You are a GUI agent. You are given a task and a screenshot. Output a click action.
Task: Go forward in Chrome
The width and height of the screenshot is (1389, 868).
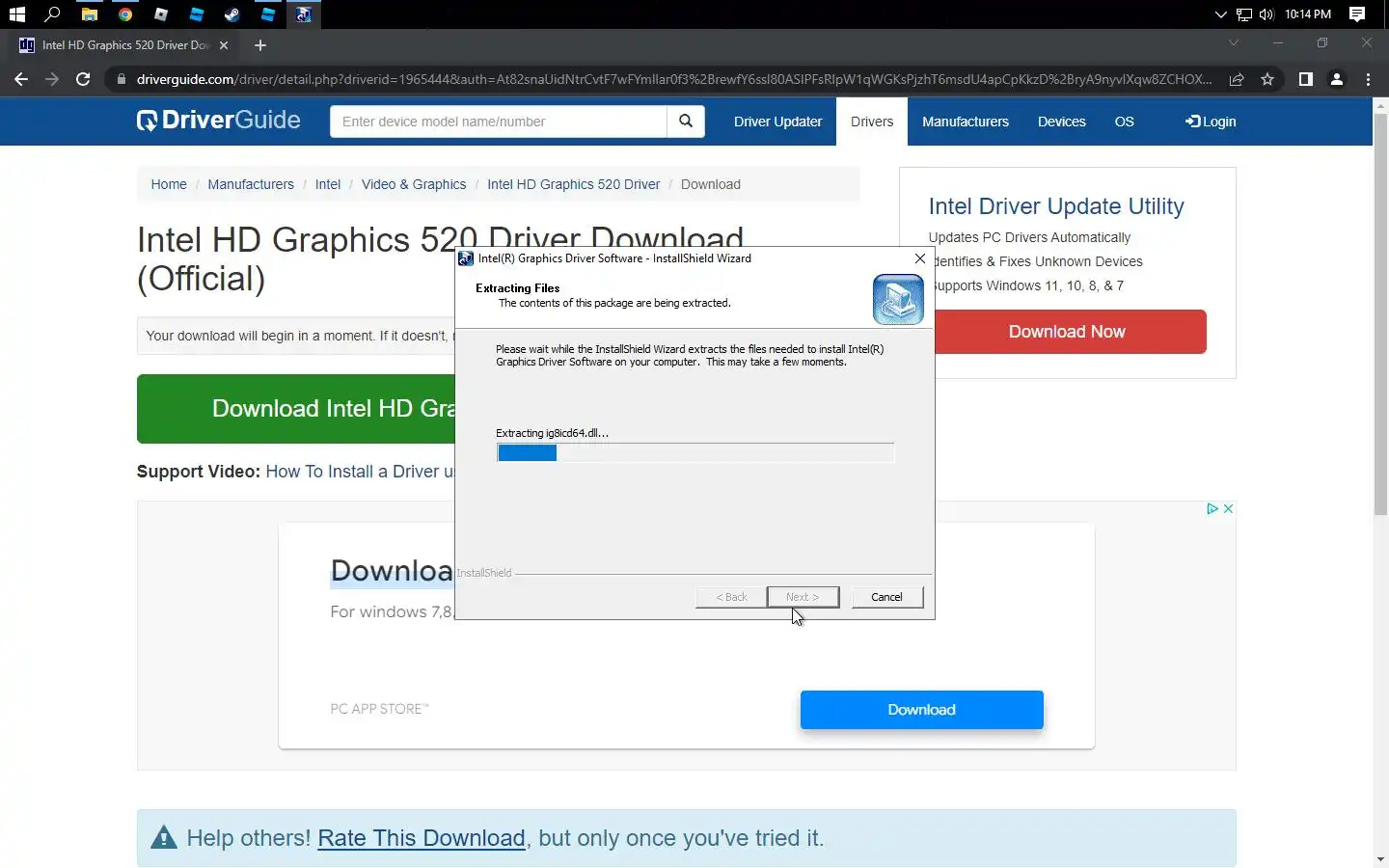[52, 79]
